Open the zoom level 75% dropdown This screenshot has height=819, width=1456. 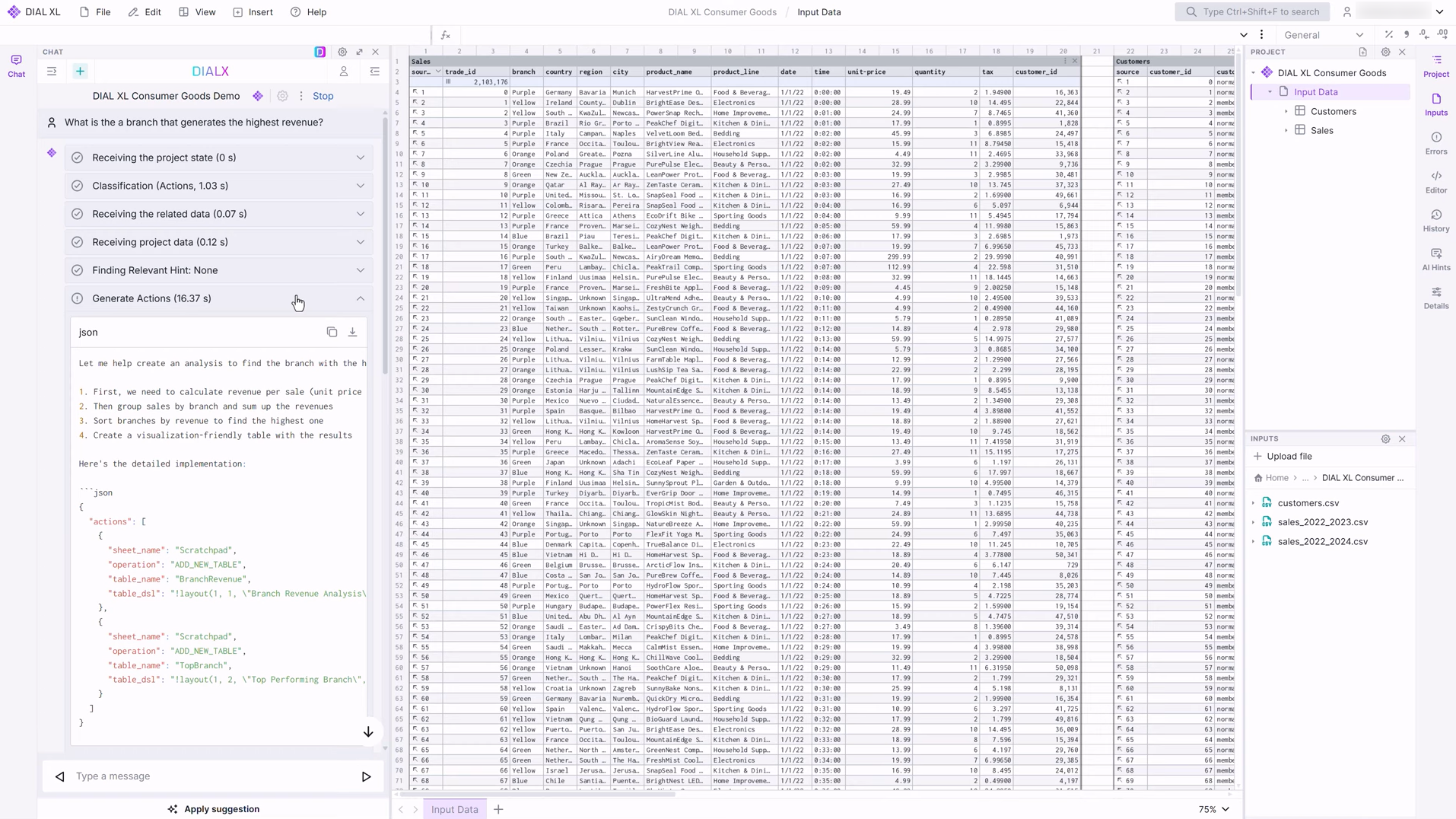pos(1214,809)
